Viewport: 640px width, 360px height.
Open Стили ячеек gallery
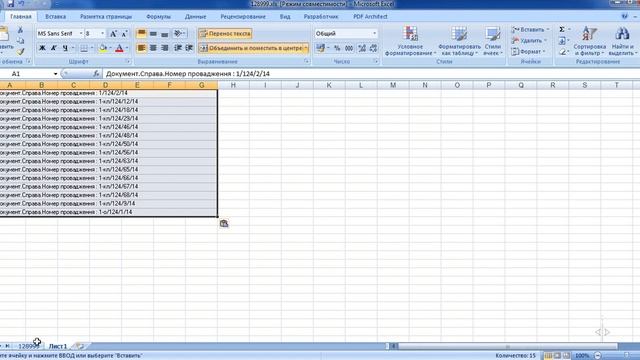tap(493, 41)
